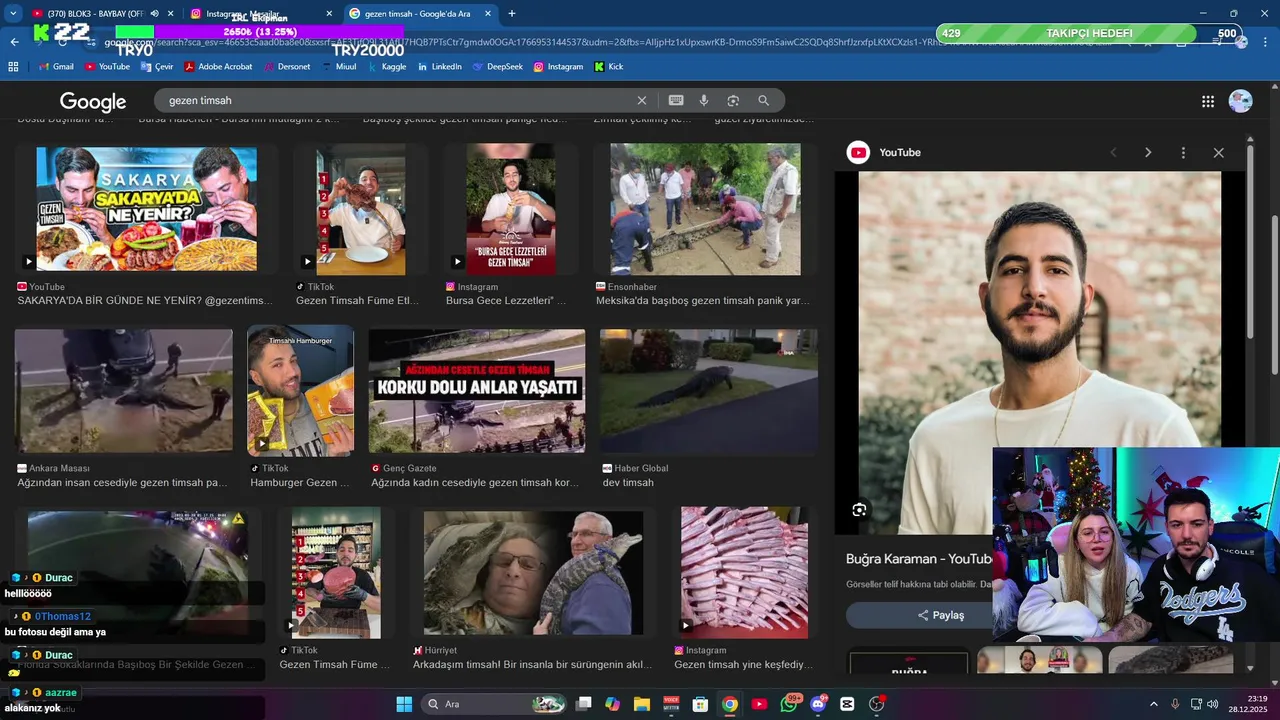Image resolution: width=1280 pixels, height=720 pixels.
Task: Open Gezen timsah yine keşfediy... Instagram result
Action: pyautogui.click(x=743, y=664)
